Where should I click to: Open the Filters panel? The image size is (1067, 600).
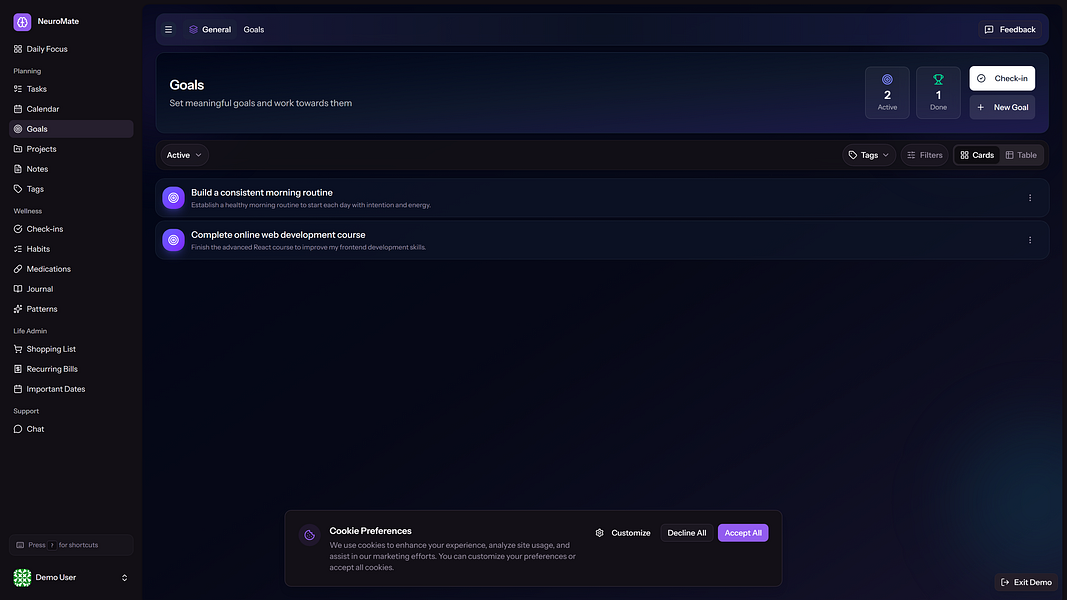tap(924, 155)
